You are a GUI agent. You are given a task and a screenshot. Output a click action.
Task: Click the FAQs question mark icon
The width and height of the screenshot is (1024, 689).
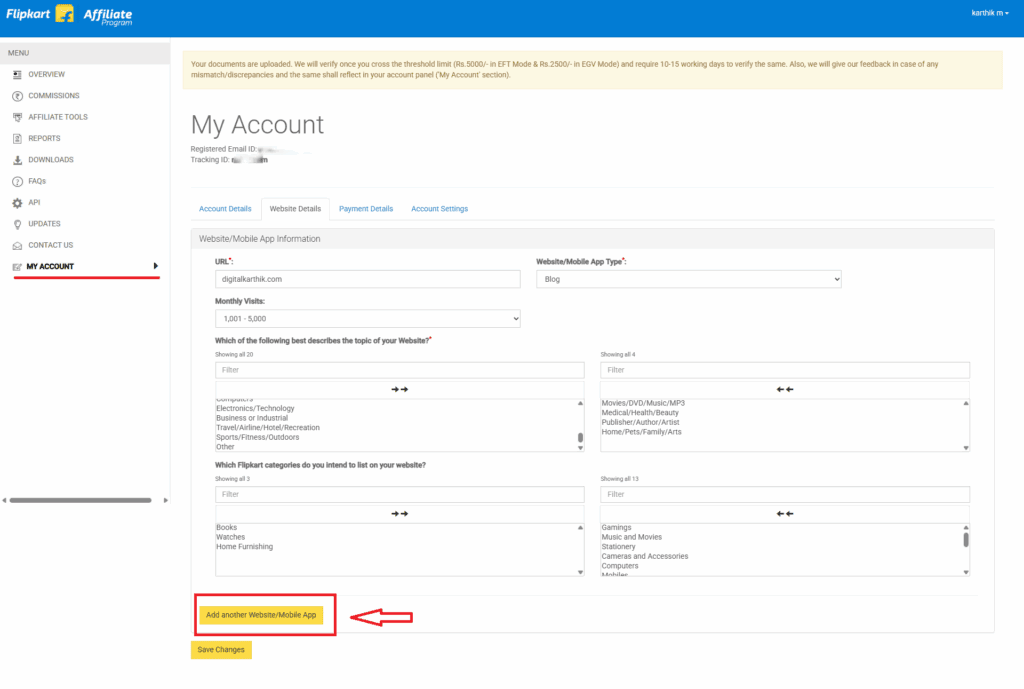click(17, 182)
